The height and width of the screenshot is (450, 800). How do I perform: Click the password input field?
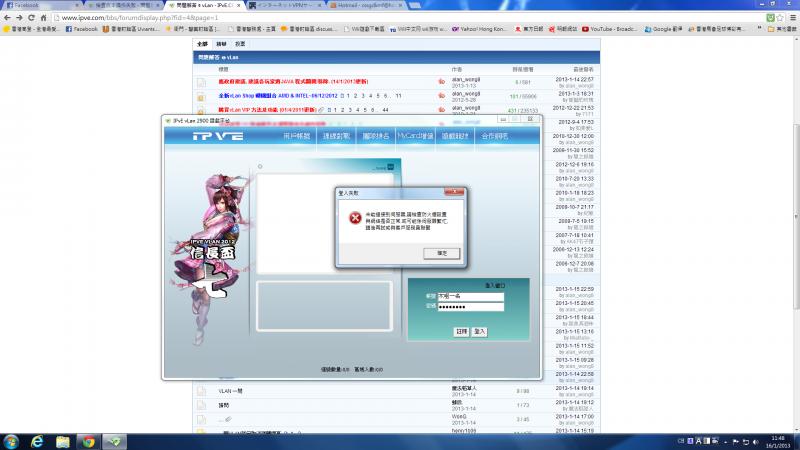point(472,306)
